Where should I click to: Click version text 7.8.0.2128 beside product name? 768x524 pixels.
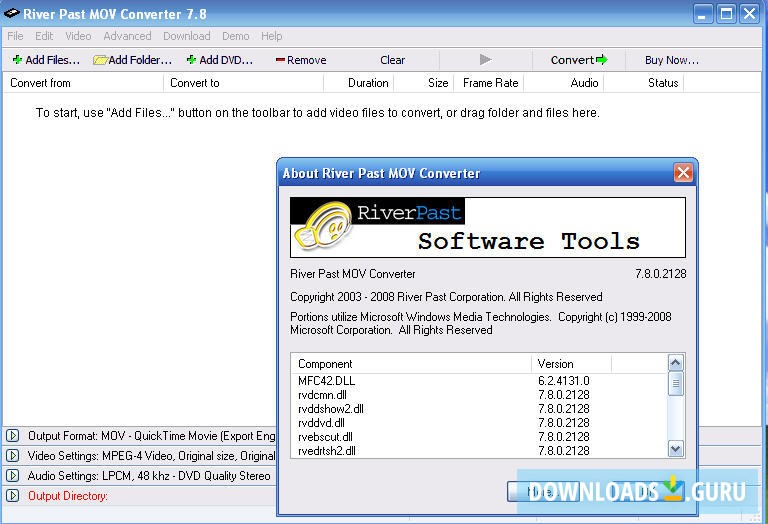pos(660,274)
